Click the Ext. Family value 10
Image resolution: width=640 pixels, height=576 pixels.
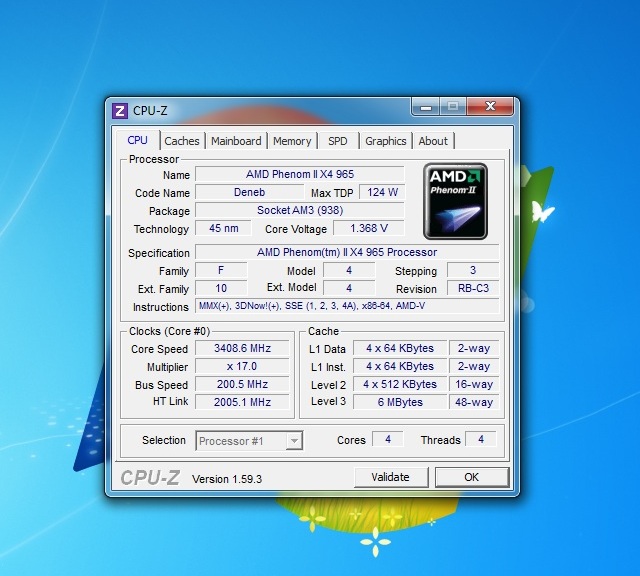pos(221,288)
